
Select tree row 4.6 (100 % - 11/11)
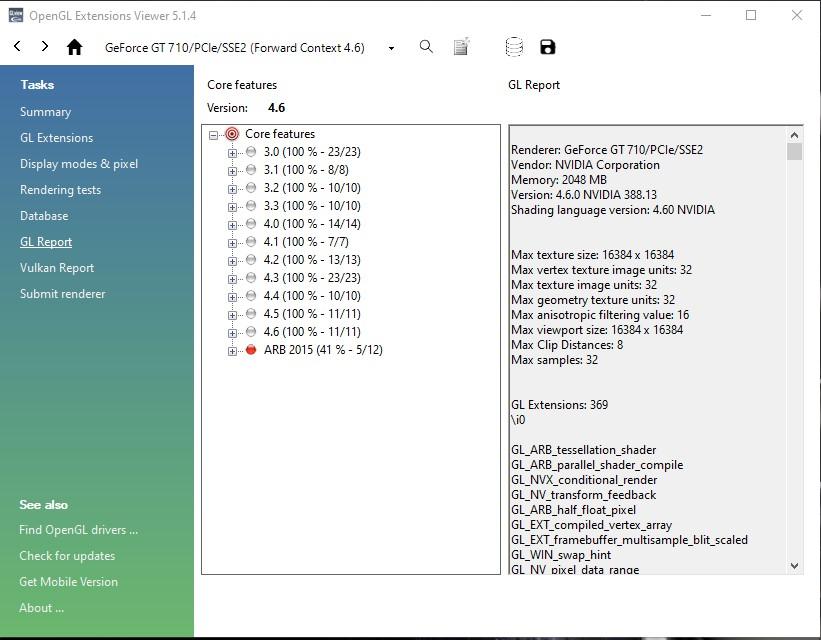(312, 332)
